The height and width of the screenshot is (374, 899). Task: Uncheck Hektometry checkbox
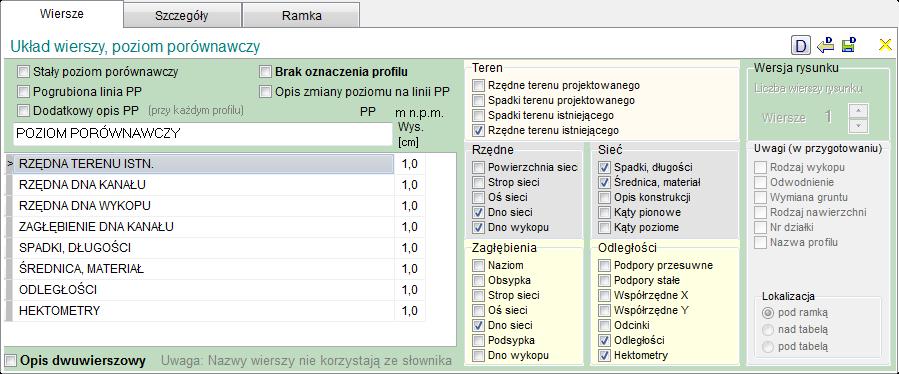(604, 355)
